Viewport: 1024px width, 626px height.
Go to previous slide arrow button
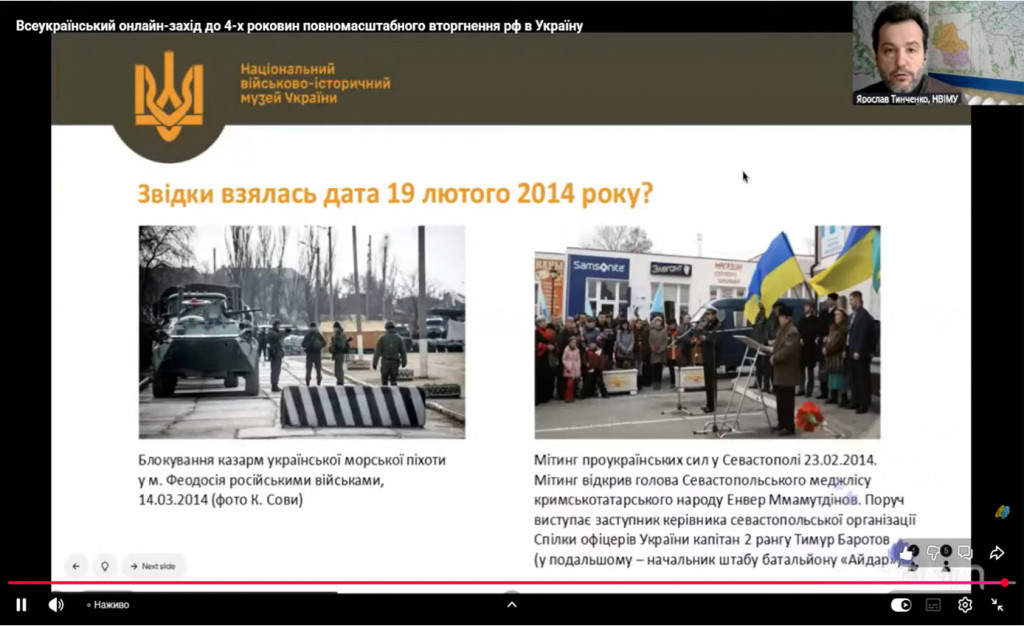(76, 566)
